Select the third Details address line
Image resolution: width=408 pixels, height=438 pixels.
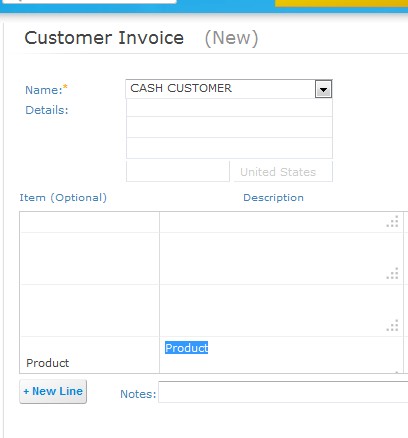point(229,148)
